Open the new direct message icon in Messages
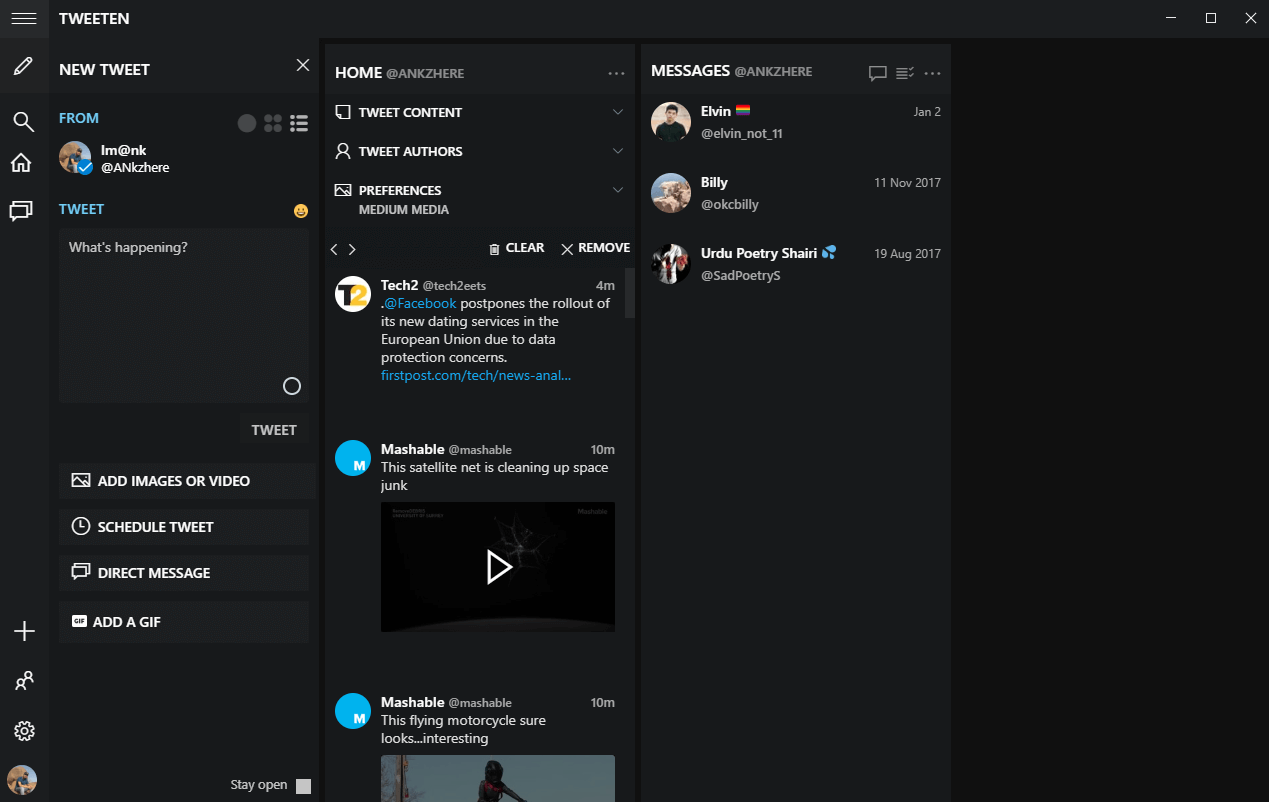 (x=878, y=71)
